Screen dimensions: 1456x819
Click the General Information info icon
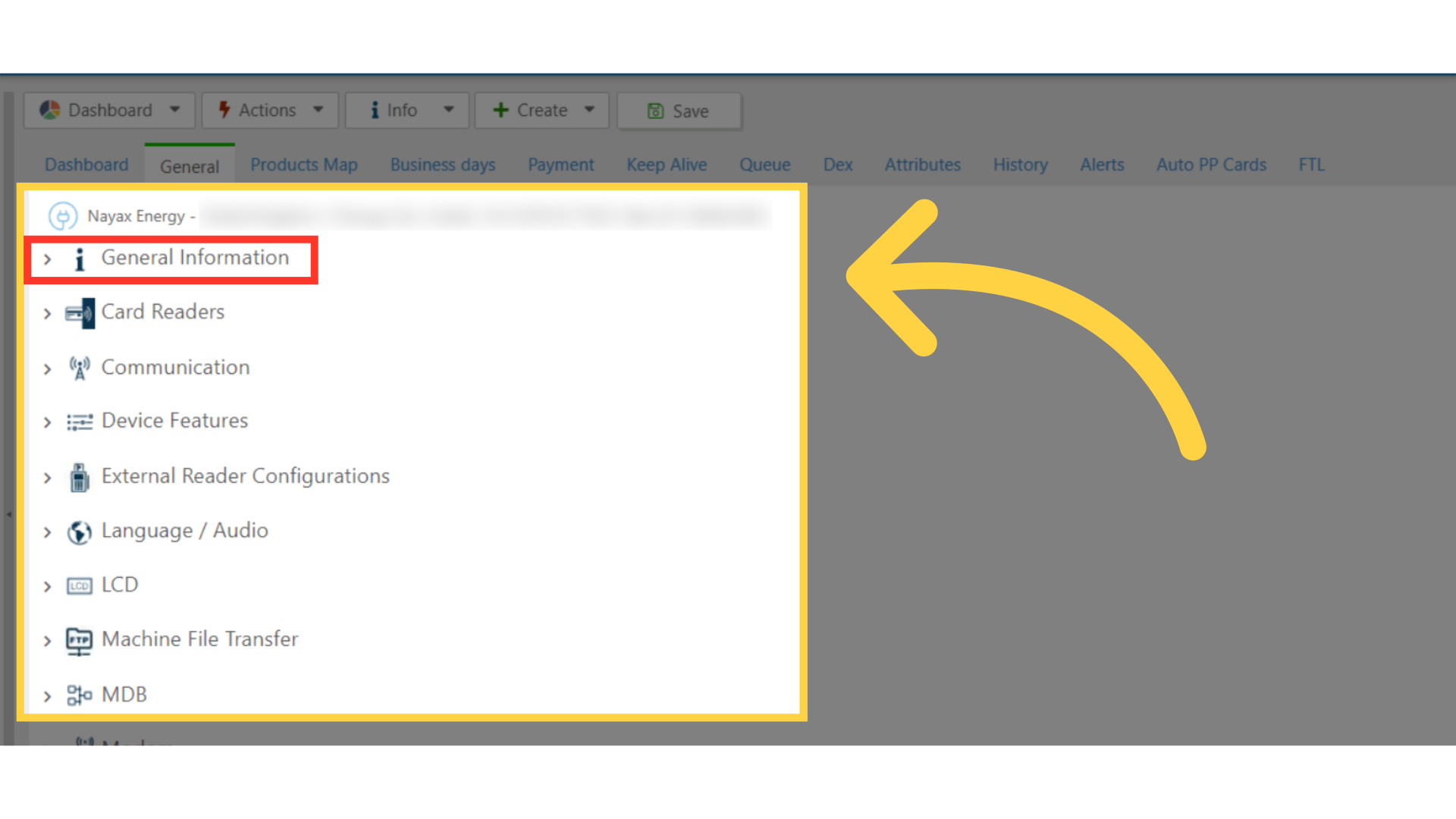tap(78, 258)
